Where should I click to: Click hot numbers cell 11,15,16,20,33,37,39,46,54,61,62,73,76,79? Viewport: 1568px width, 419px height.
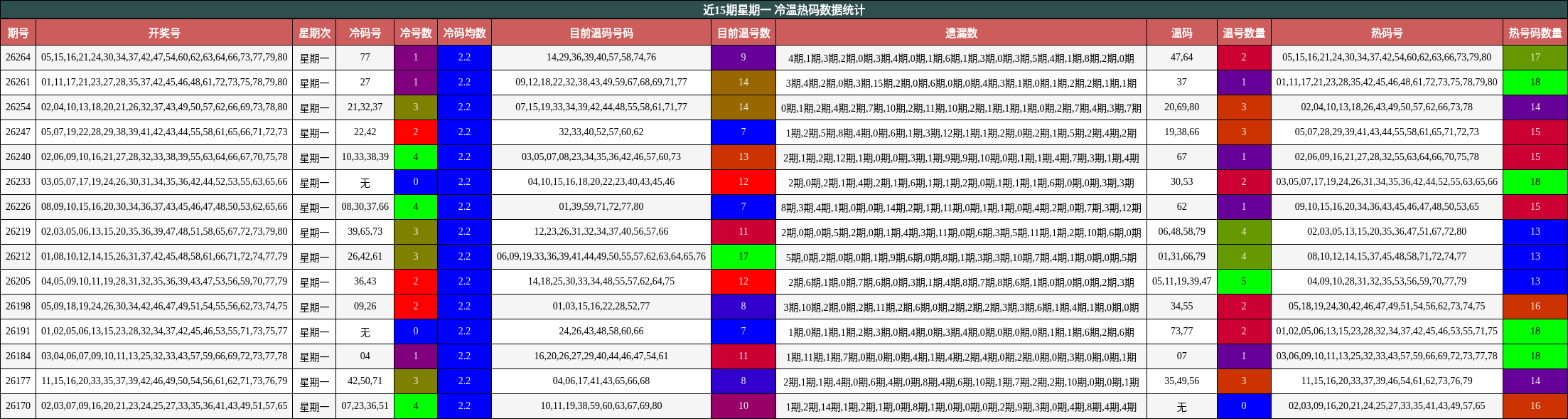(1387, 381)
